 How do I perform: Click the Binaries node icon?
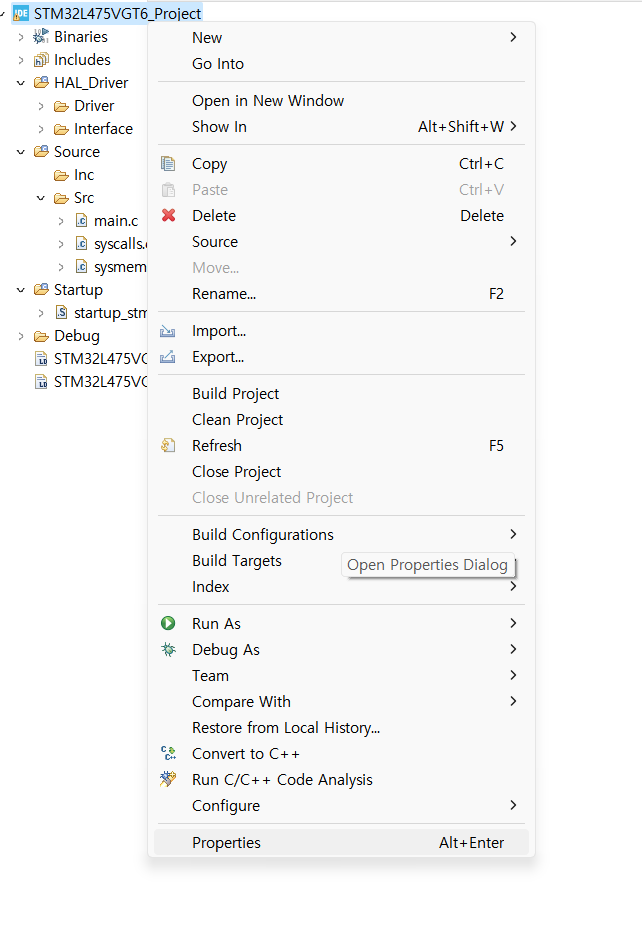click(x=40, y=36)
